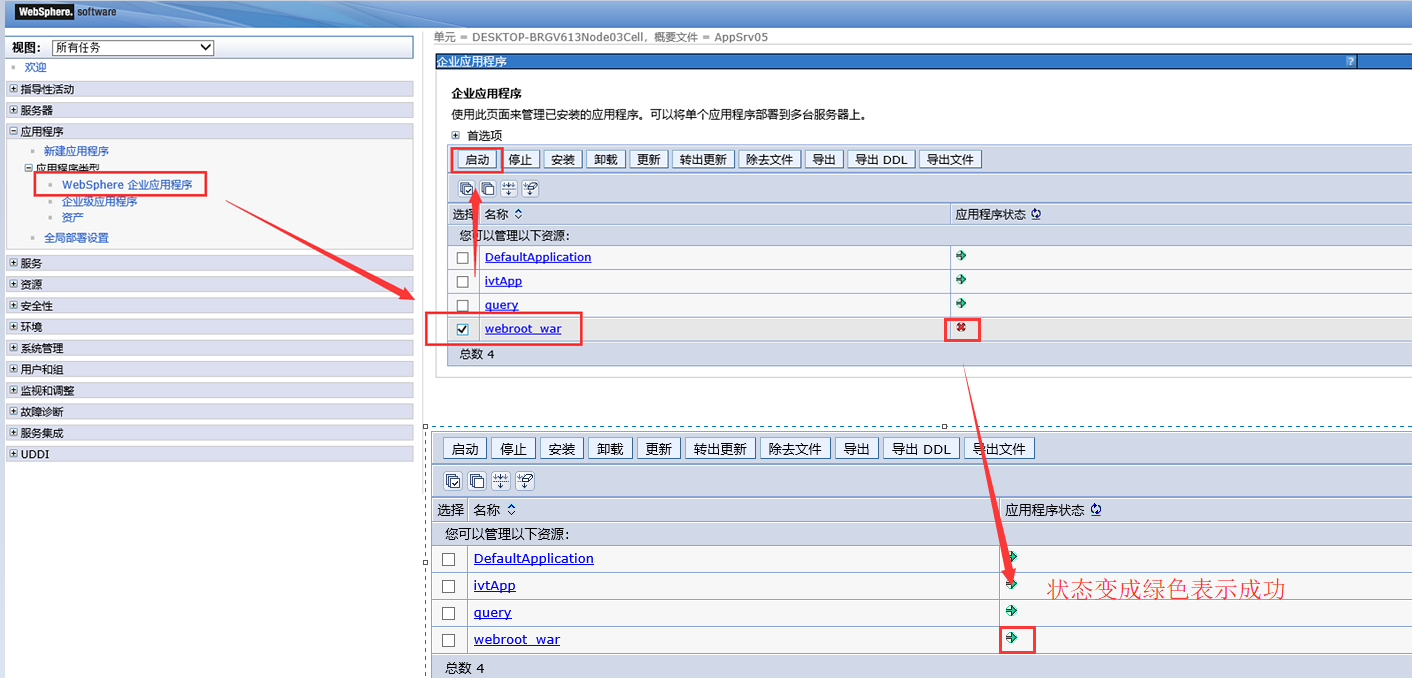Open 全局部署设置 in the navigation tree

76,238
